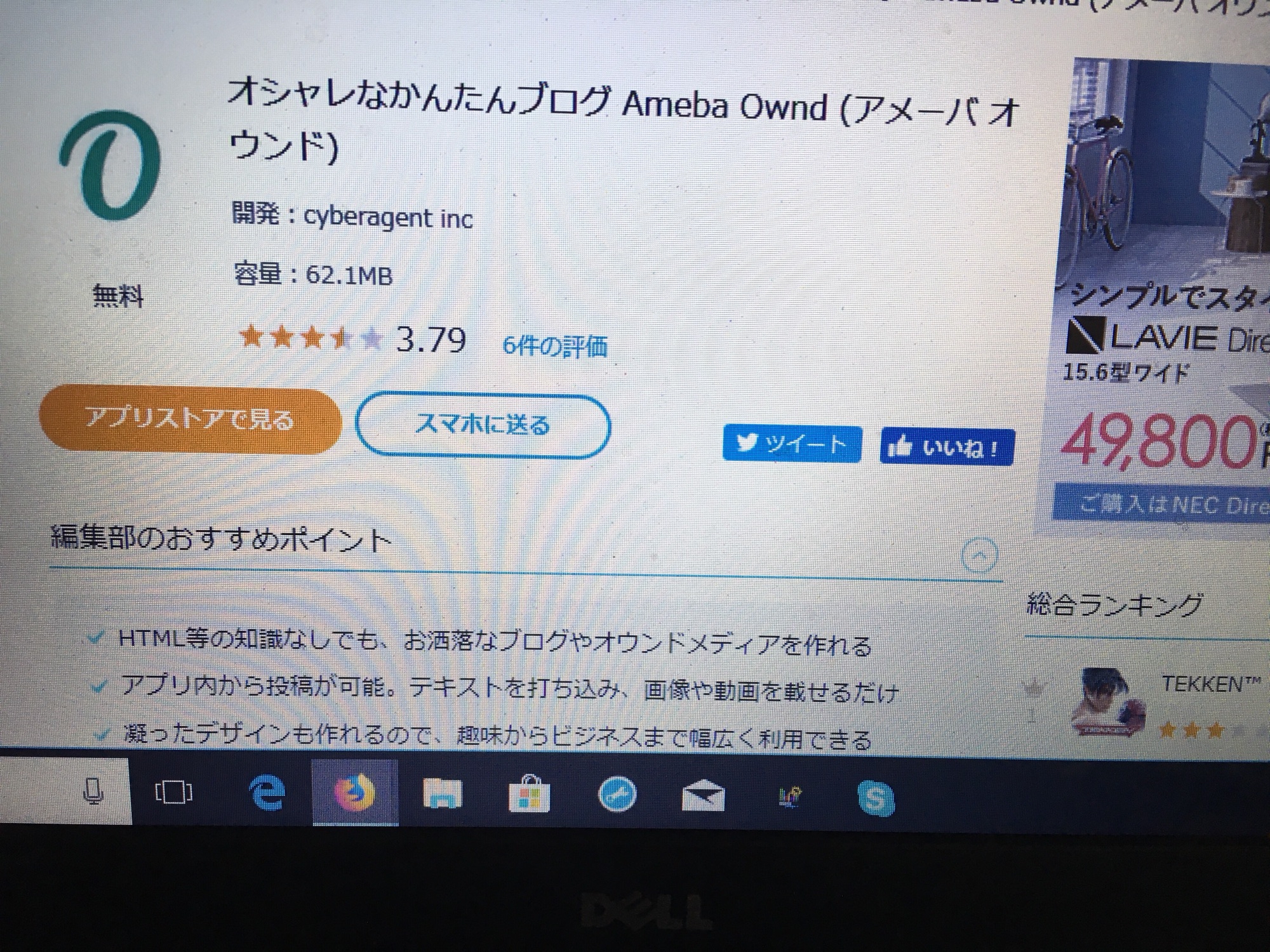
Task: Open the TEKKEN app thumbnail in ranking
Action: [1107, 701]
